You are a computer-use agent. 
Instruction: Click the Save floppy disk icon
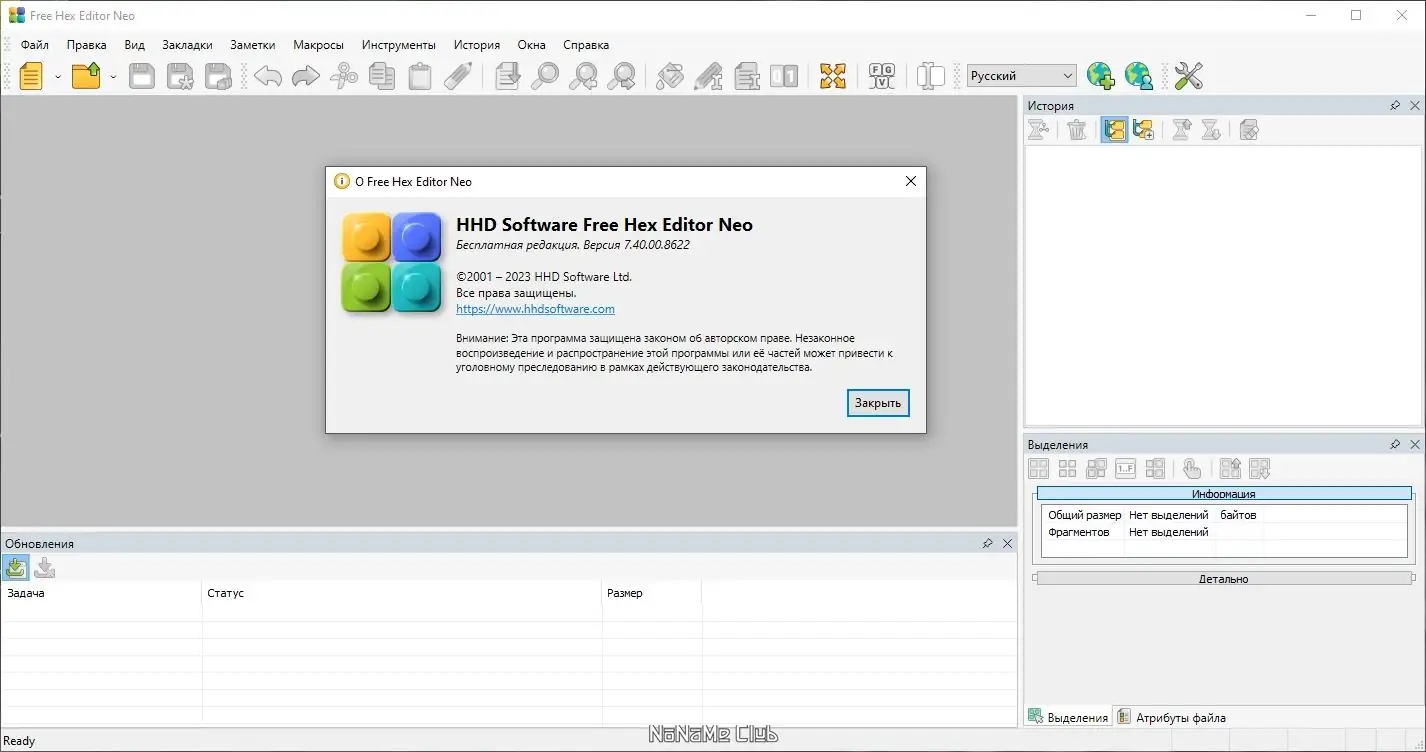142,76
